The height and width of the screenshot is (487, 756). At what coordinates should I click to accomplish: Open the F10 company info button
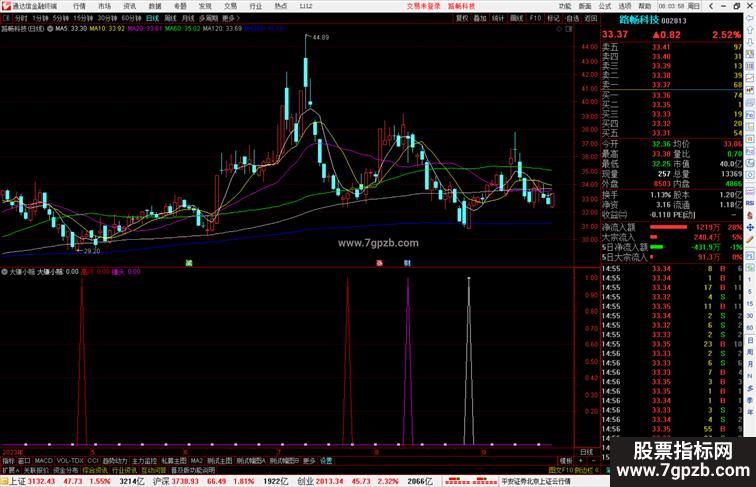tap(535, 18)
